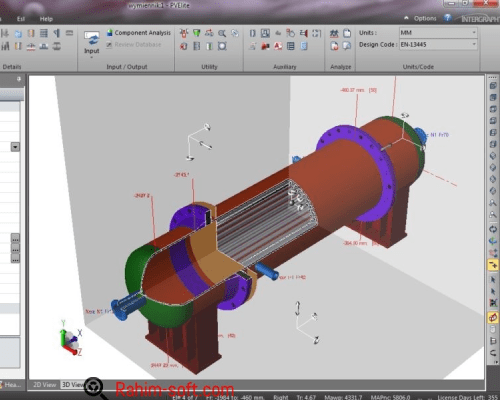Click the dark list table icon in Auxiliary bottom row
The width and height of the screenshot is (500, 400).
click(291, 46)
